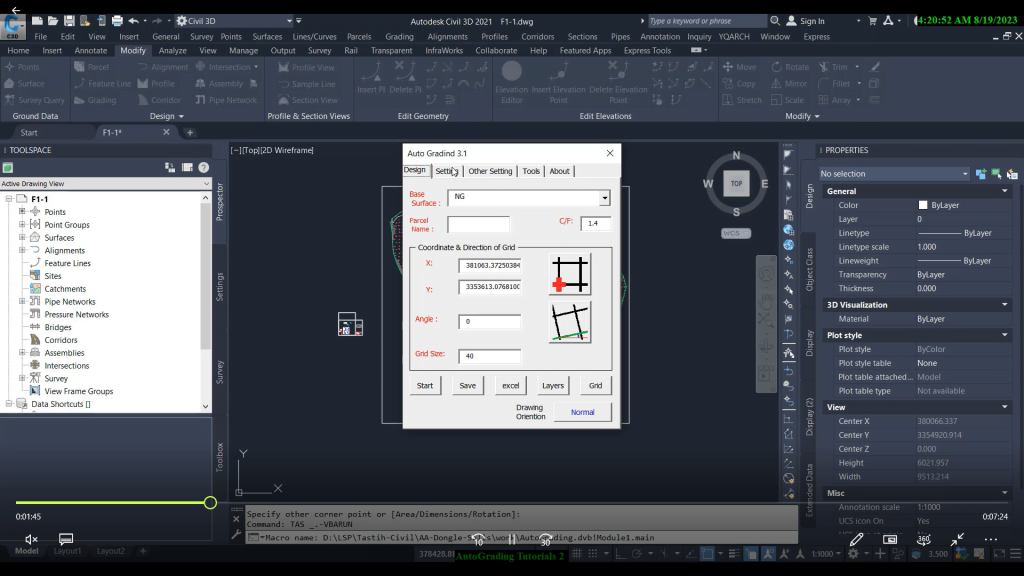Click the video more options ellipsis
The height and width of the screenshot is (576, 1024).
991,539
